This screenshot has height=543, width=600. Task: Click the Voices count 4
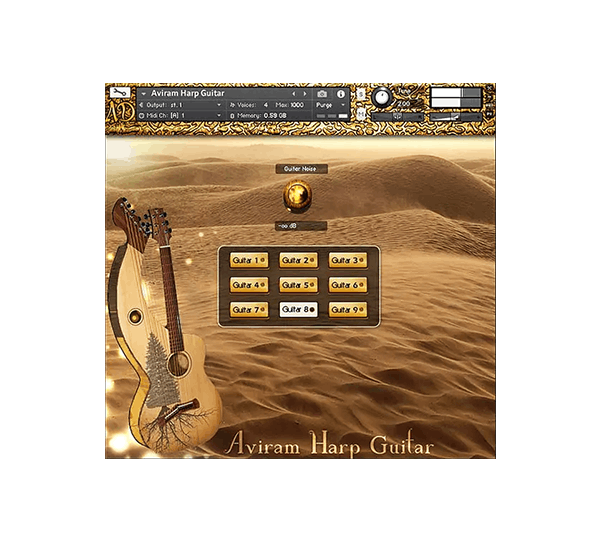pyautogui.click(x=266, y=105)
